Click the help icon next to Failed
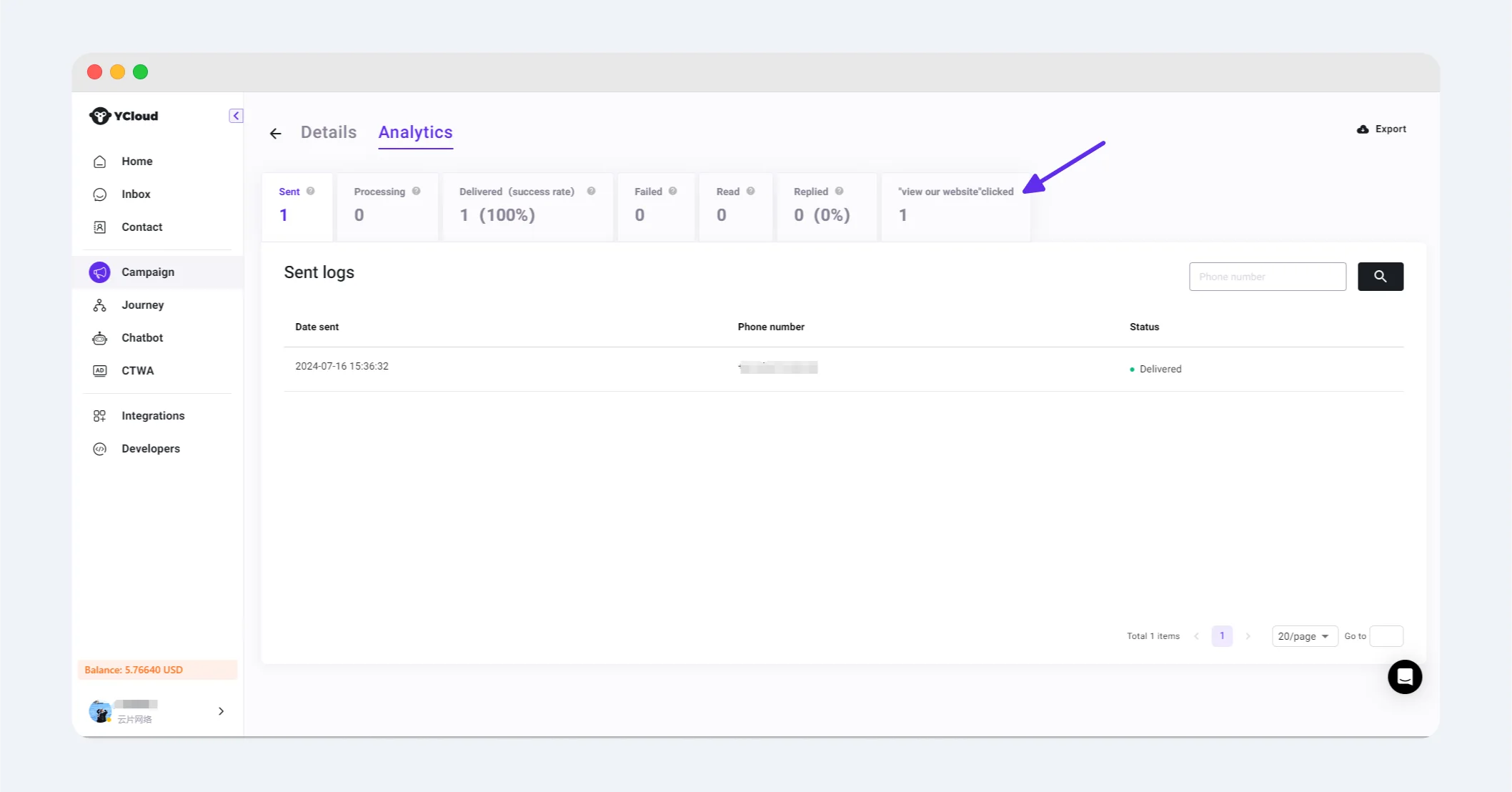Image resolution: width=1512 pixels, height=792 pixels. click(672, 191)
